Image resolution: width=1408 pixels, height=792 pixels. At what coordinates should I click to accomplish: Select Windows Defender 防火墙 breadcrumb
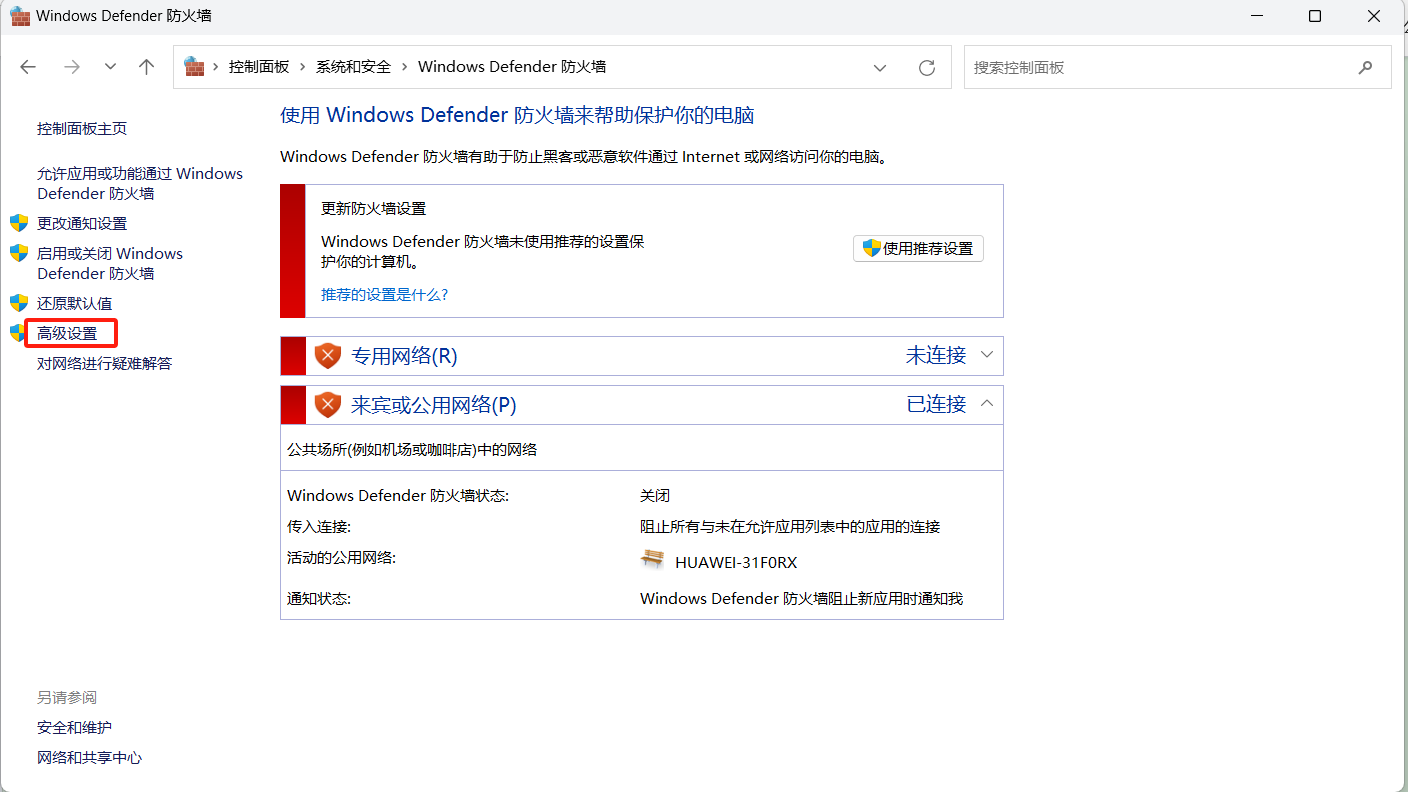[x=512, y=67]
